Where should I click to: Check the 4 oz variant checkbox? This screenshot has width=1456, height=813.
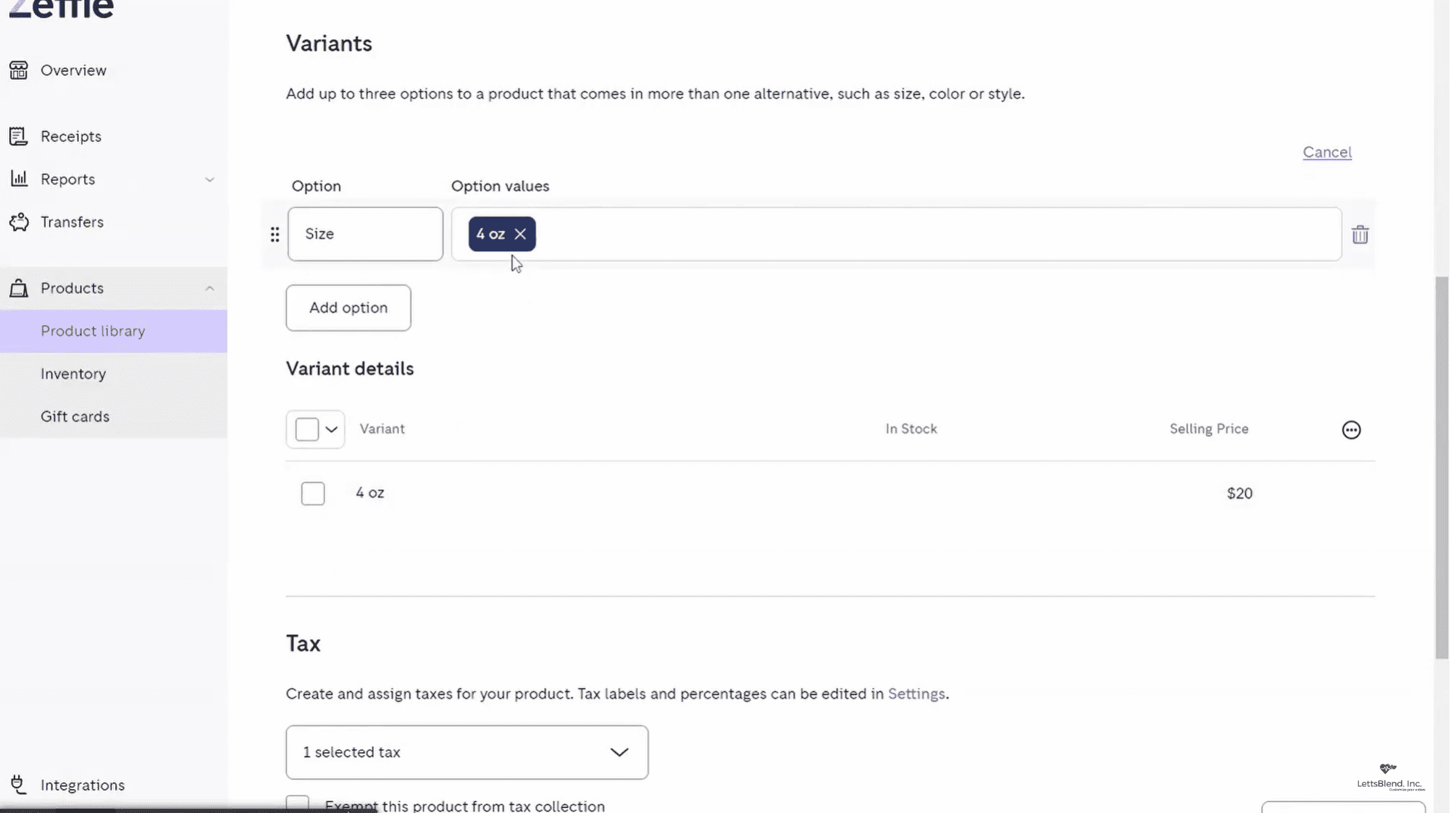coord(313,494)
